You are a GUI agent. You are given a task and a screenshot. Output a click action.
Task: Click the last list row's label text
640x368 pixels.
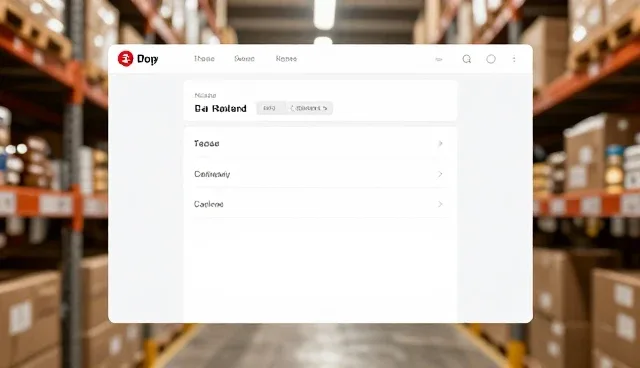click(209, 204)
